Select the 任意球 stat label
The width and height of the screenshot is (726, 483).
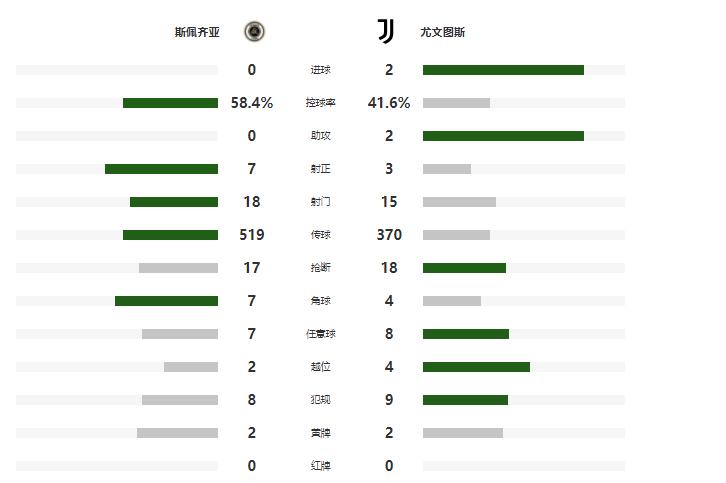point(320,334)
